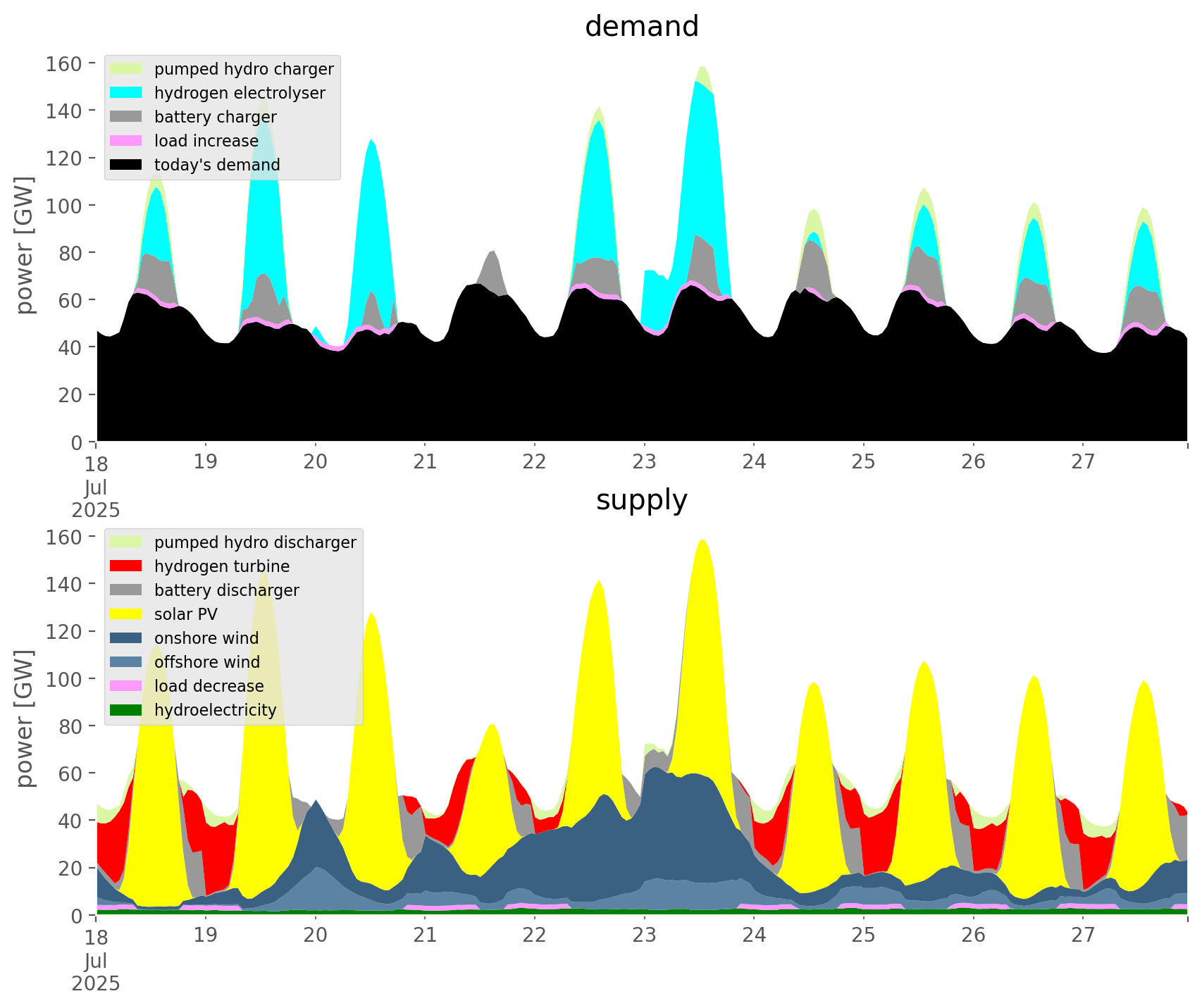This screenshot has width=1202, height=1008.
Task: Select the 'battery discharger' legend label
Action: 227,590
